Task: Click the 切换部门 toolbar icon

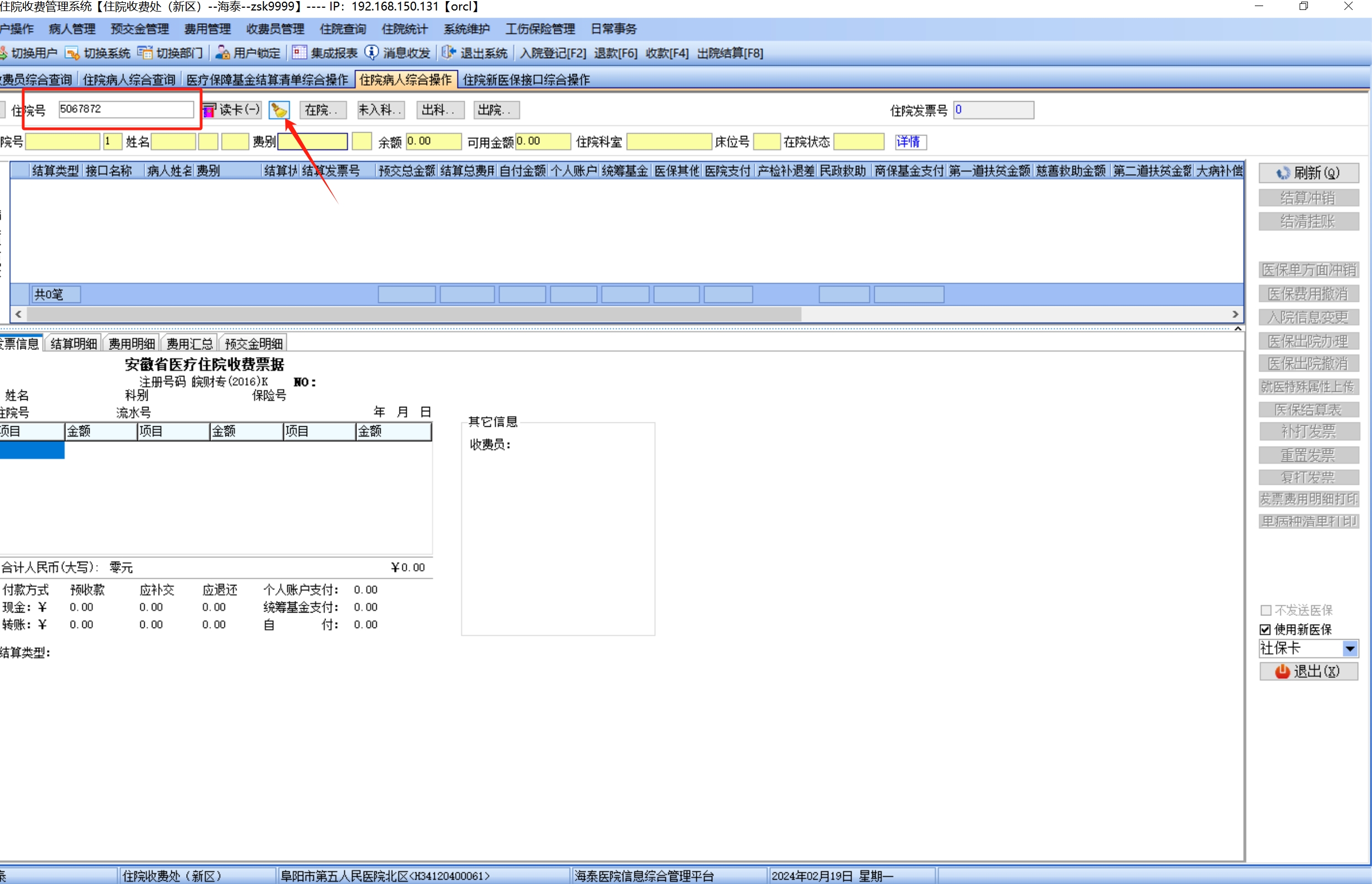Action: pos(145,54)
